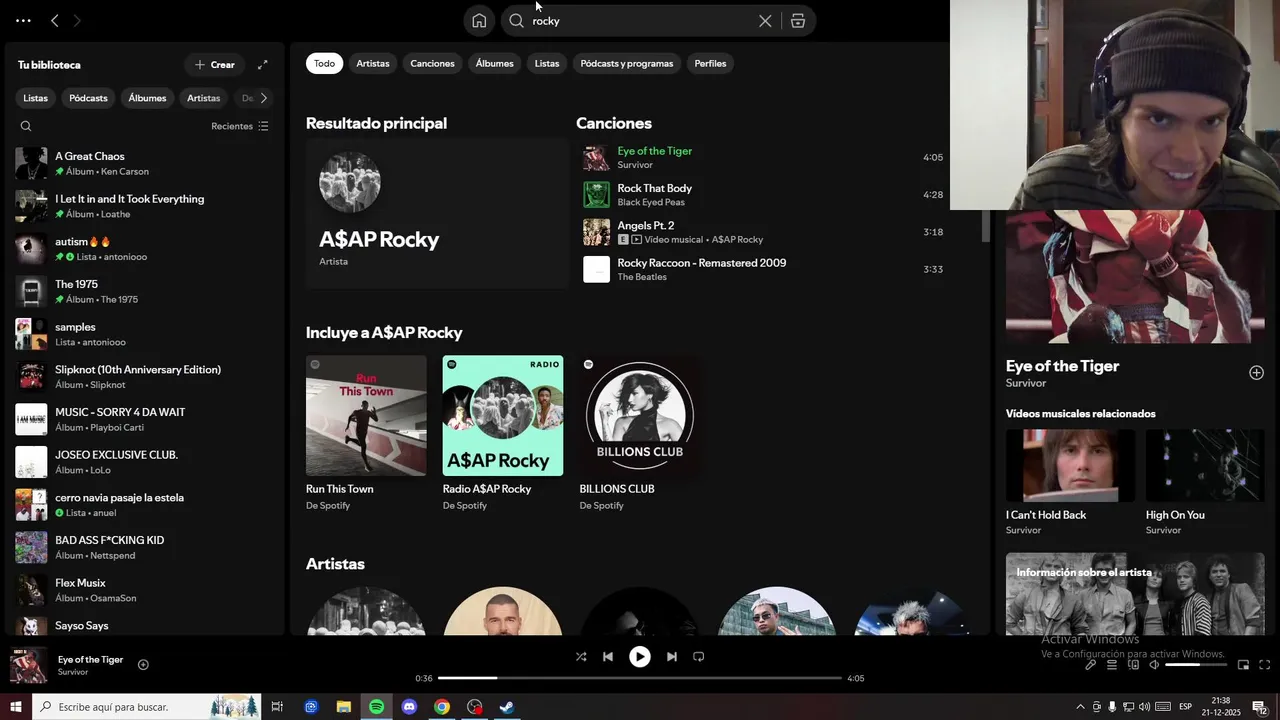Show lyrics with microphone icon

click(x=1090, y=665)
